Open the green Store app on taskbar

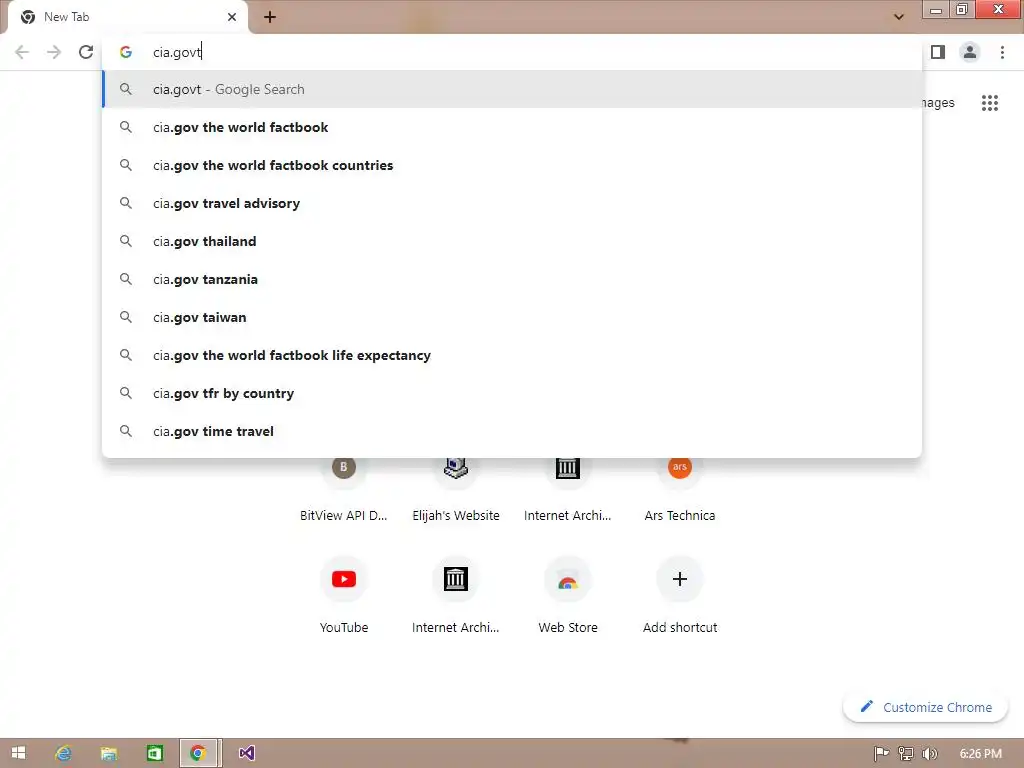tap(154, 753)
